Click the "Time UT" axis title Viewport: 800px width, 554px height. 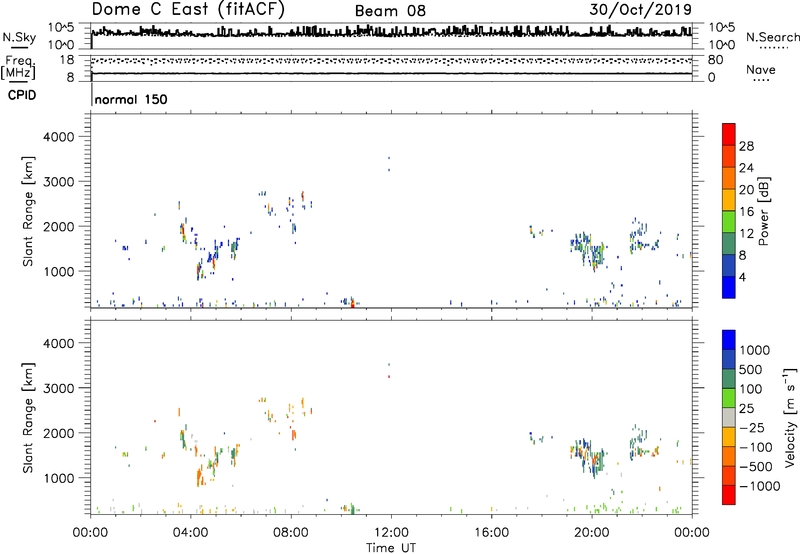[x=391, y=548]
